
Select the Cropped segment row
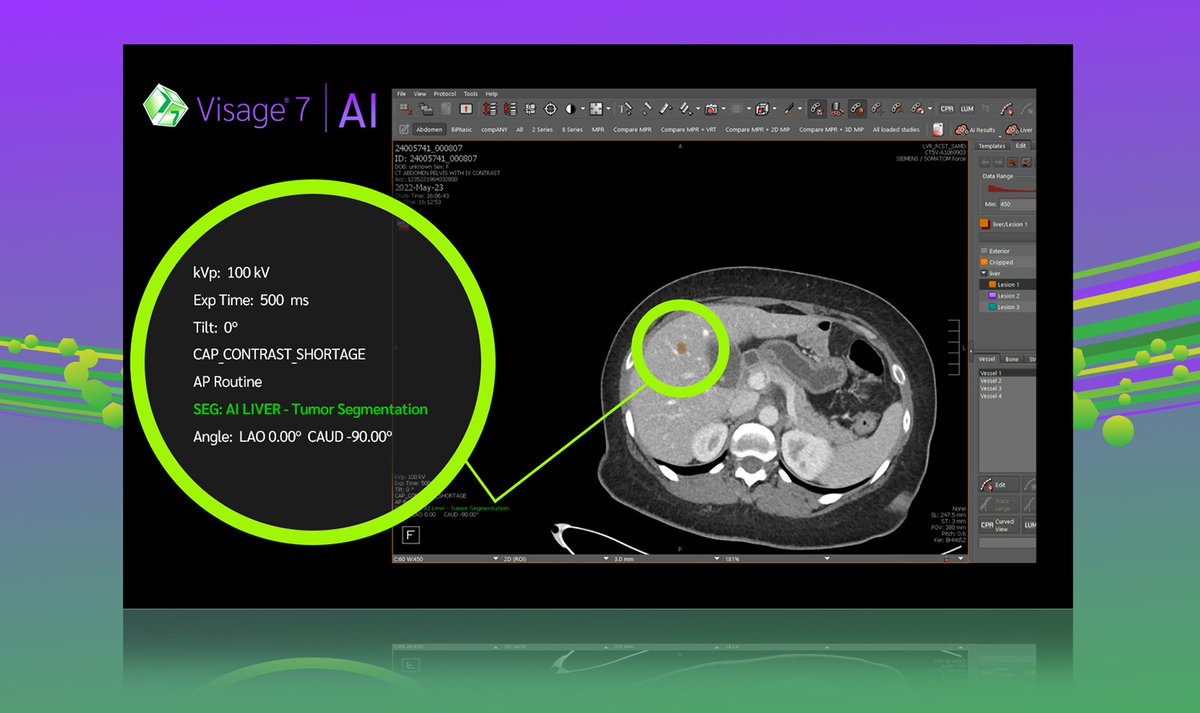[1007, 262]
